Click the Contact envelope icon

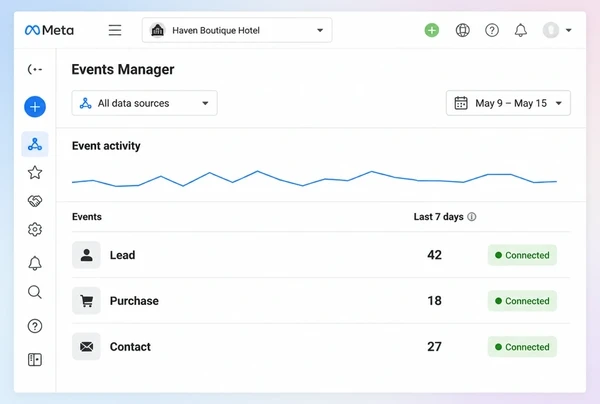[x=86, y=347]
